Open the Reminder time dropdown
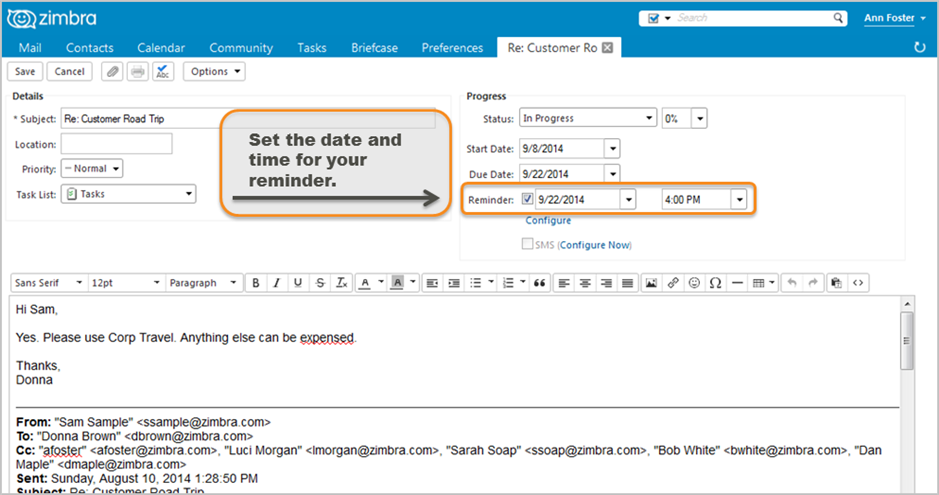This screenshot has width=939, height=495. tap(739, 199)
